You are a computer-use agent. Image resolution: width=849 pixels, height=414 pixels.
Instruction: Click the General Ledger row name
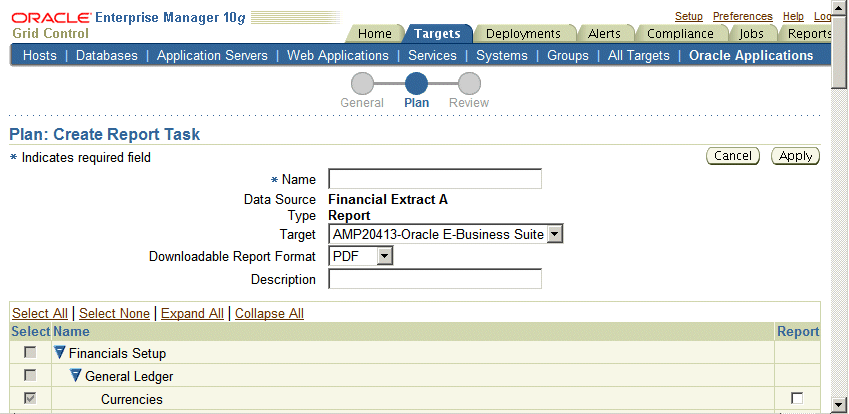pyautogui.click(x=129, y=376)
